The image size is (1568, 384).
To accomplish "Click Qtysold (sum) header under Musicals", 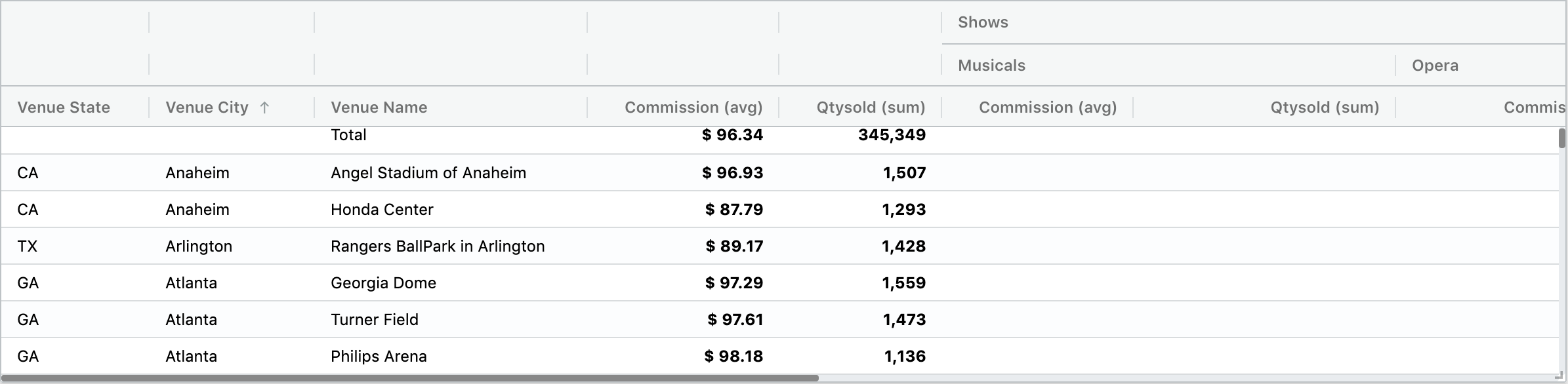I will [x=1324, y=107].
